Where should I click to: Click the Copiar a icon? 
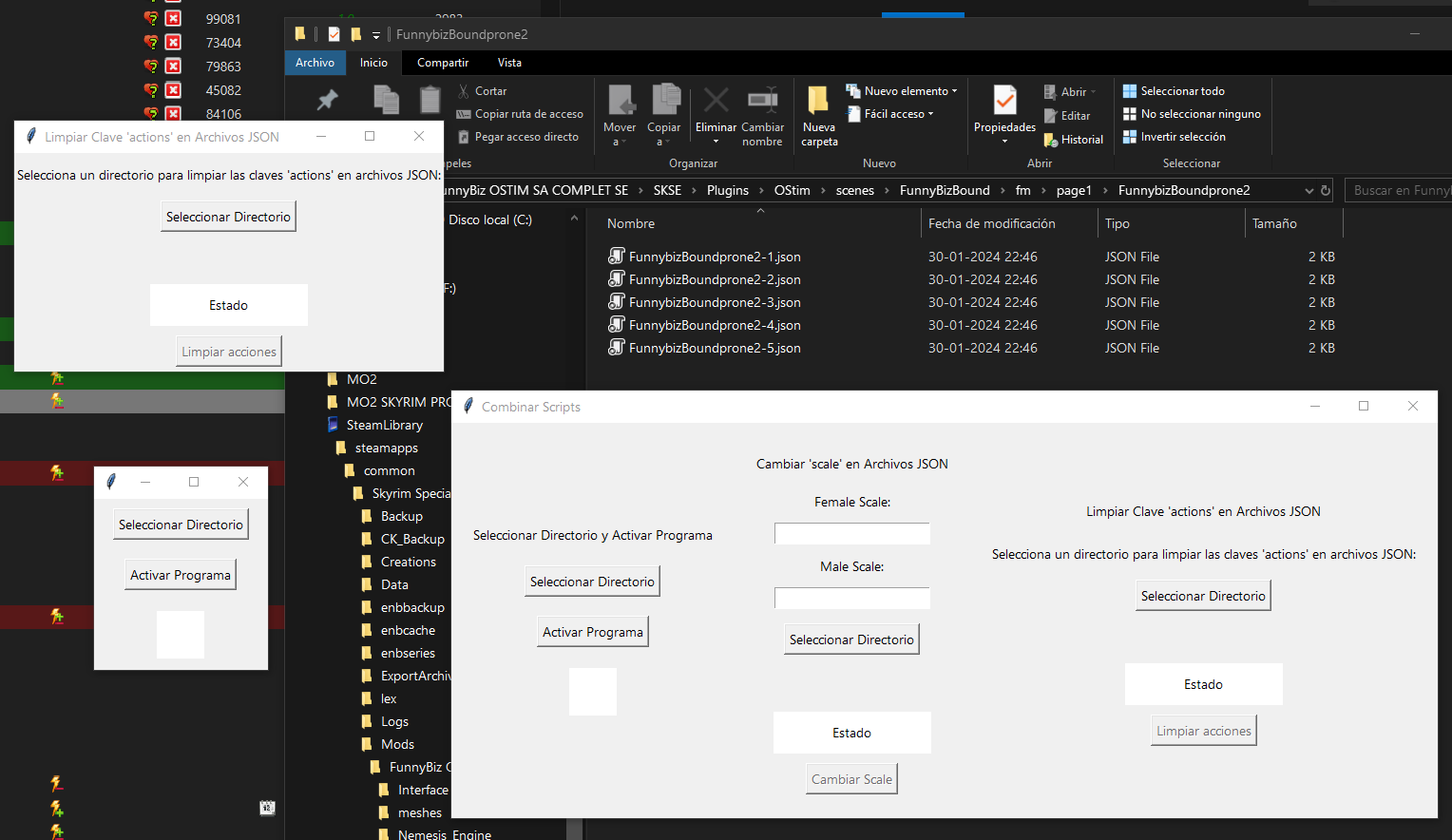pyautogui.click(x=665, y=99)
